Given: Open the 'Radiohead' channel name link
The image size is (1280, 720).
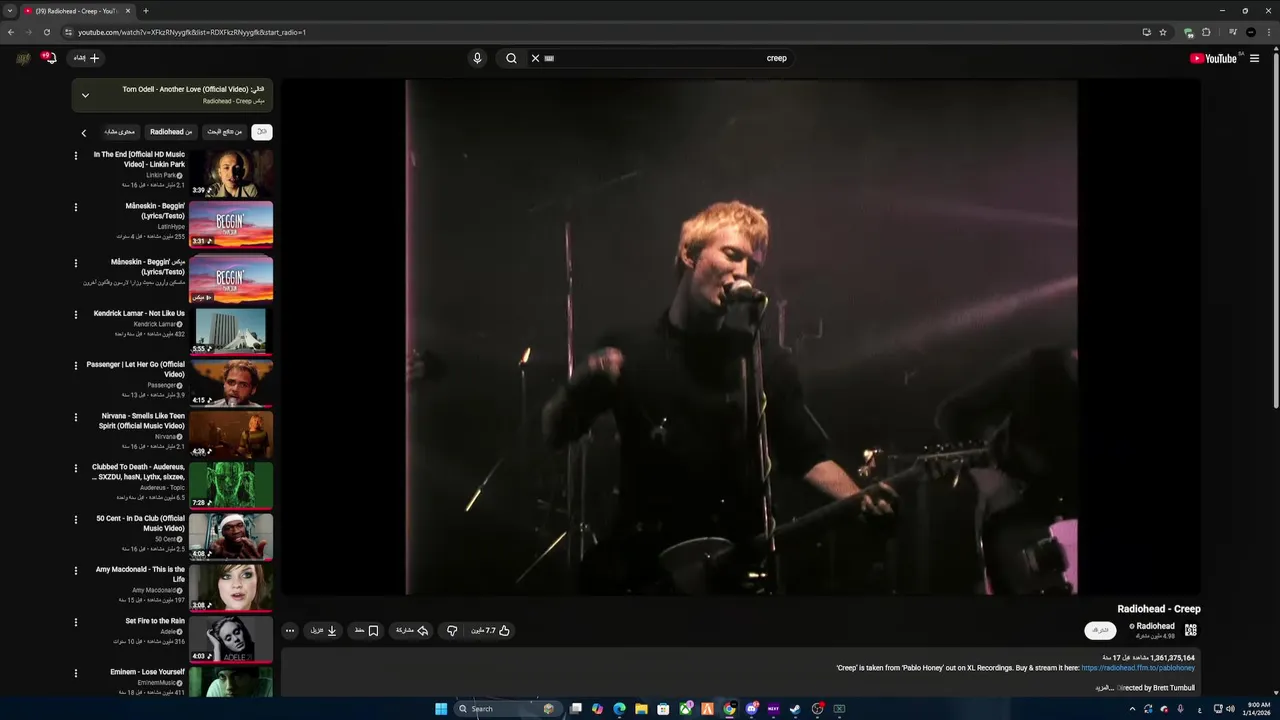Looking at the screenshot, I should pos(1156,626).
